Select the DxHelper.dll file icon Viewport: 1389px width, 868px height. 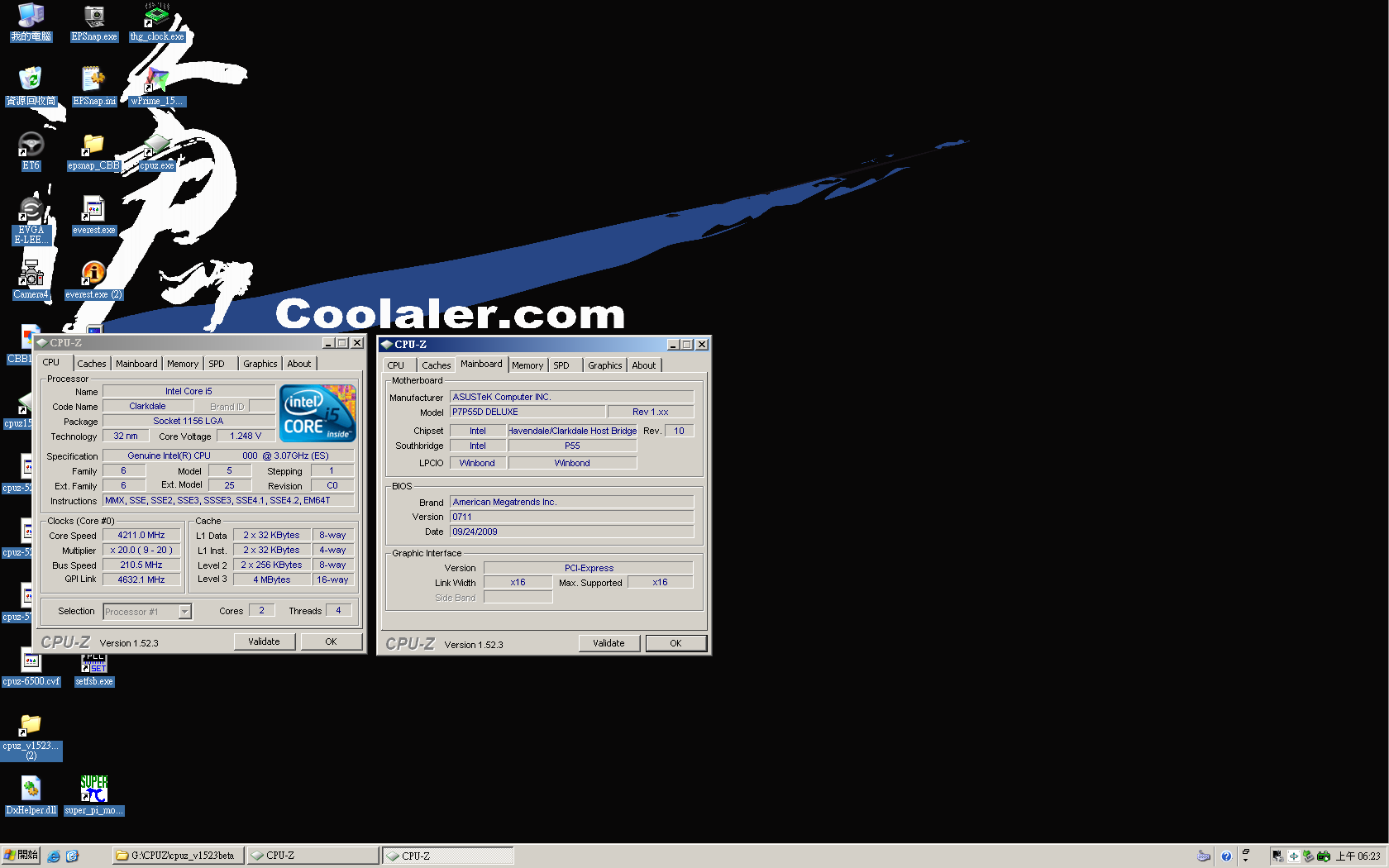pyautogui.click(x=31, y=796)
